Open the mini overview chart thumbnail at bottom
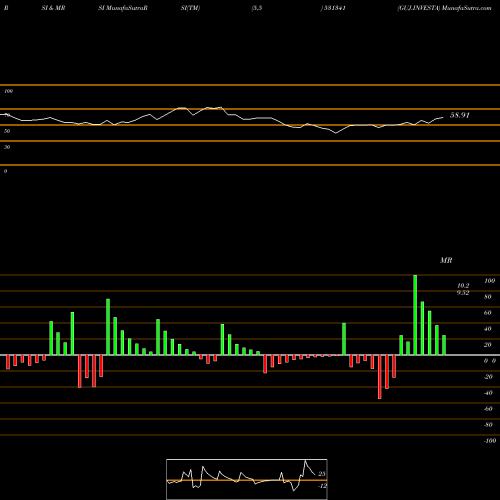Screen dimensions: 500x500 click(247, 479)
